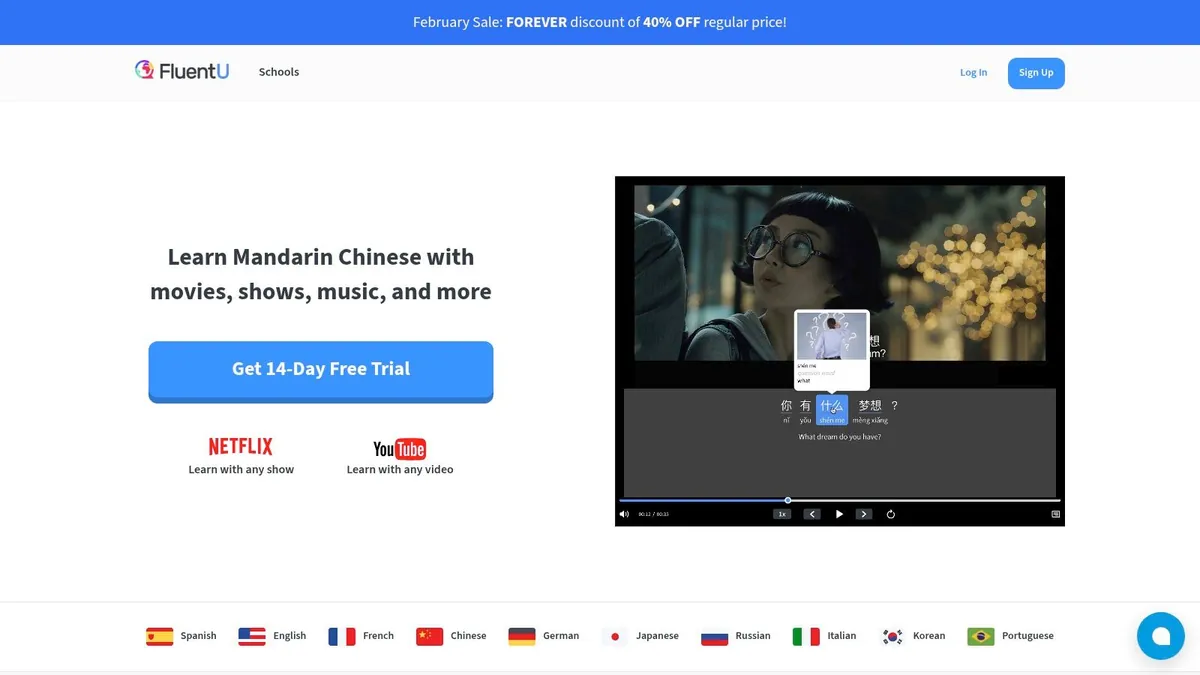Play the video

tap(839, 514)
